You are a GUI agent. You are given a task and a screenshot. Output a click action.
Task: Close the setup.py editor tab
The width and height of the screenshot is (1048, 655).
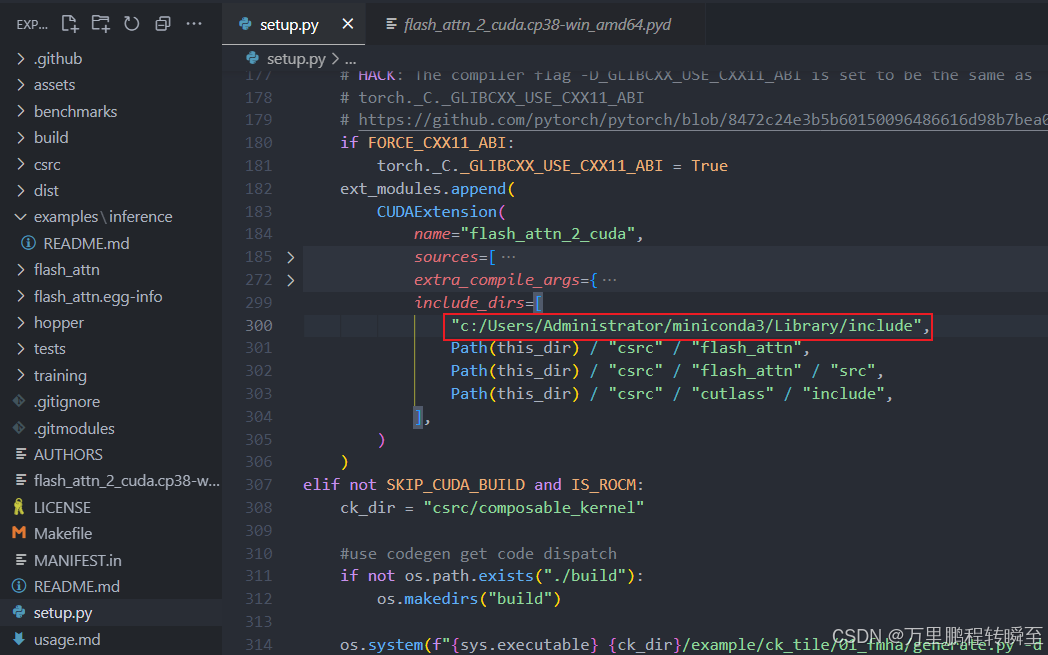[348, 25]
